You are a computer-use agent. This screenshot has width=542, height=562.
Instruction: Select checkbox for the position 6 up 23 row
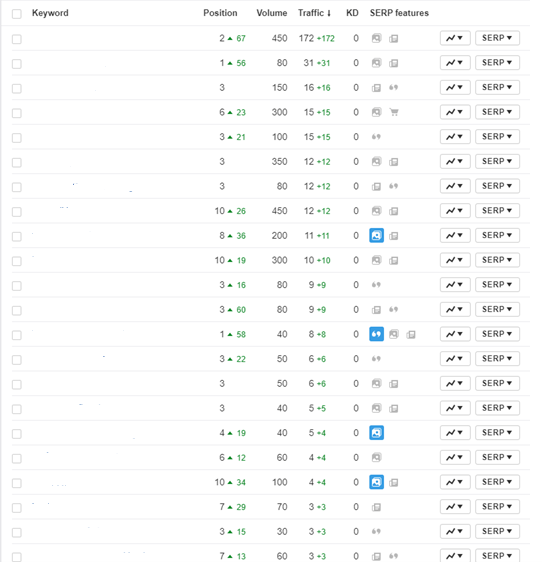tap(16, 113)
